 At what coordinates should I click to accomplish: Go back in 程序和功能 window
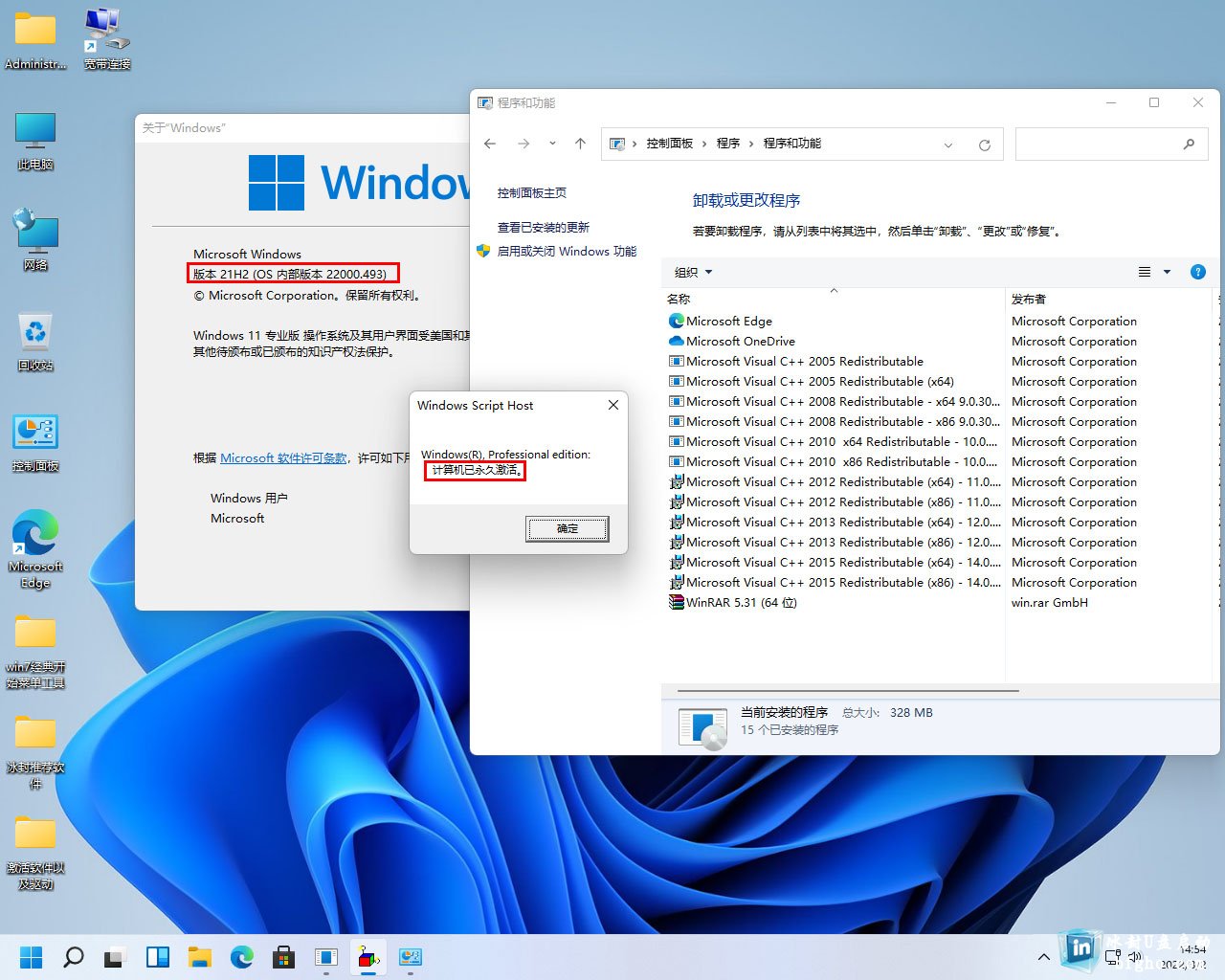pyautogui.click(x=490, y=144)
